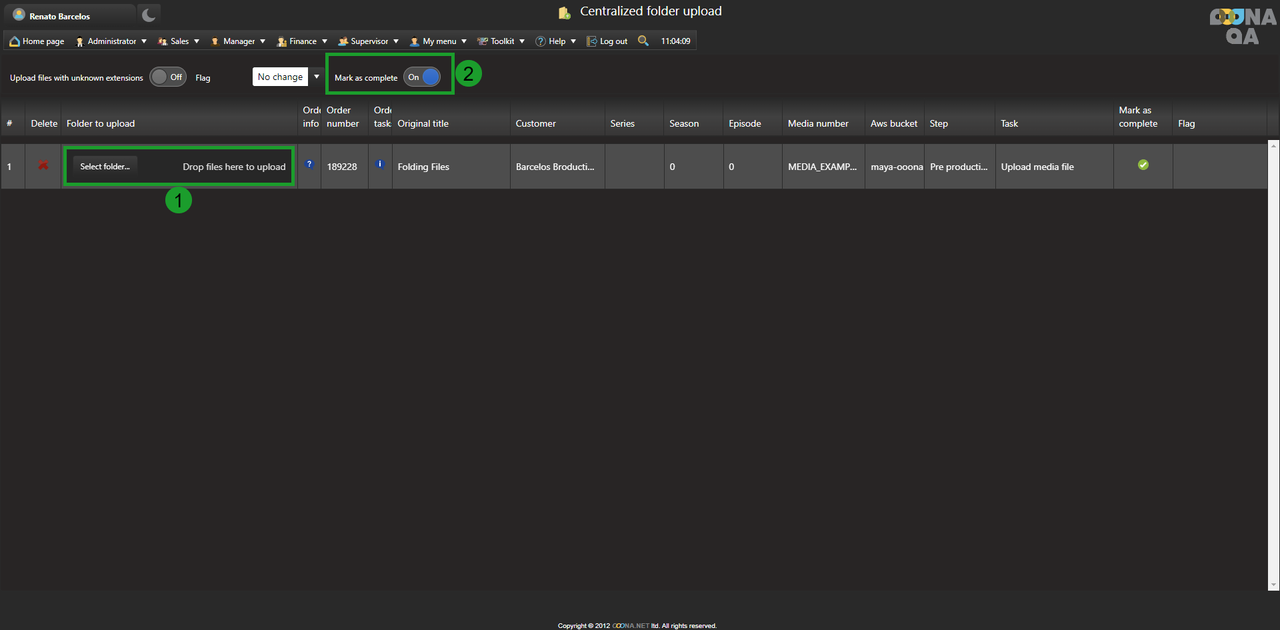This screenshot has height=630, width=1280.
Task: Click the 'Drop files here to upload' area
Action: [234, 167]
